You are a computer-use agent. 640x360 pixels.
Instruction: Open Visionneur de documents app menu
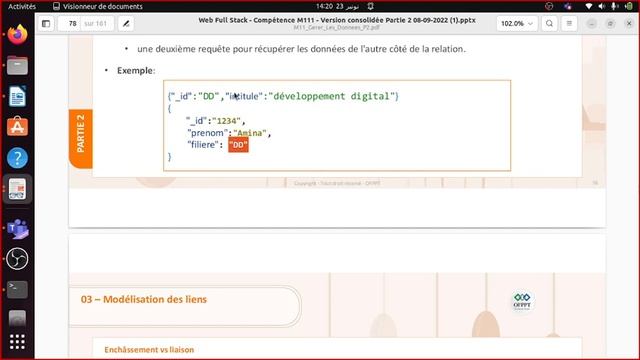pyautogui.click(x=98, y=6)
